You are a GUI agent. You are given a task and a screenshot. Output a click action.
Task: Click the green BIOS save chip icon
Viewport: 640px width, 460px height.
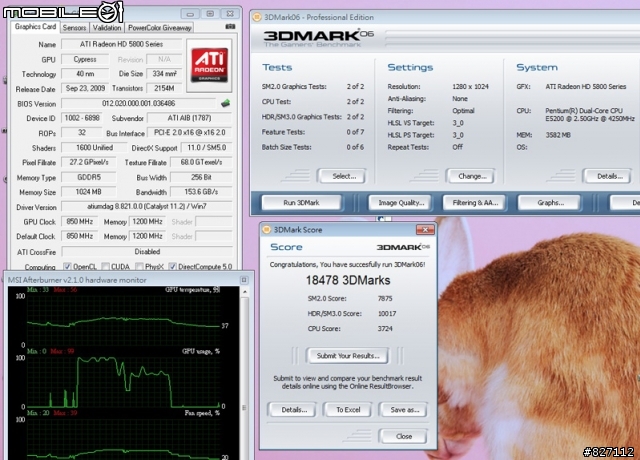(x=225, y=103)
